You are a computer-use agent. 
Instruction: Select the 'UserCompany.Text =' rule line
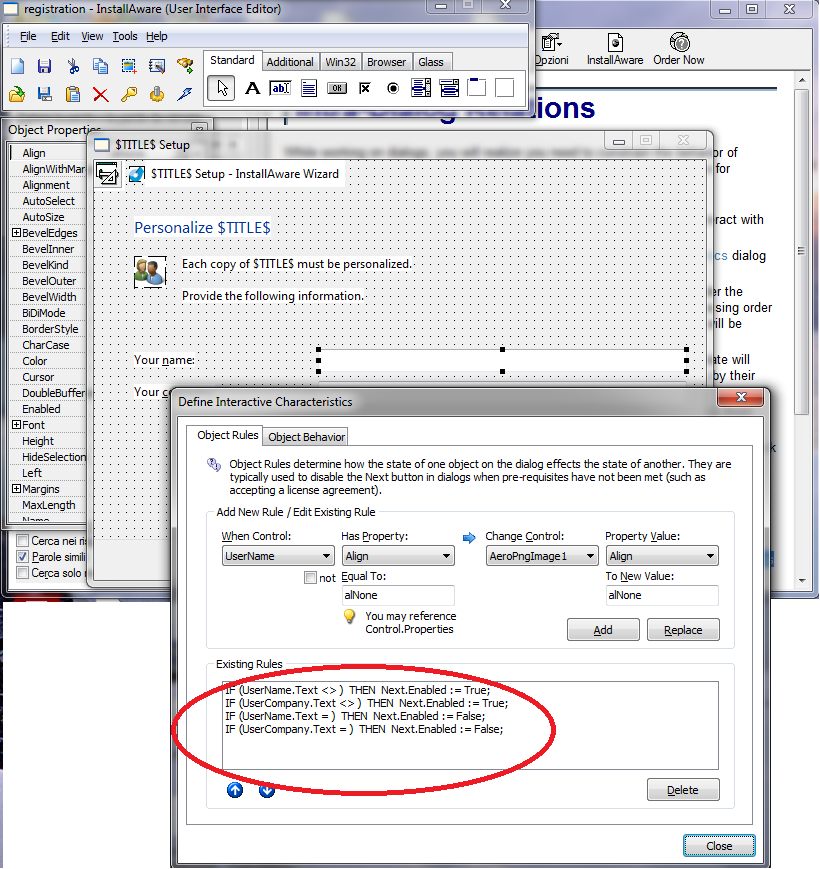pos(365,729)
